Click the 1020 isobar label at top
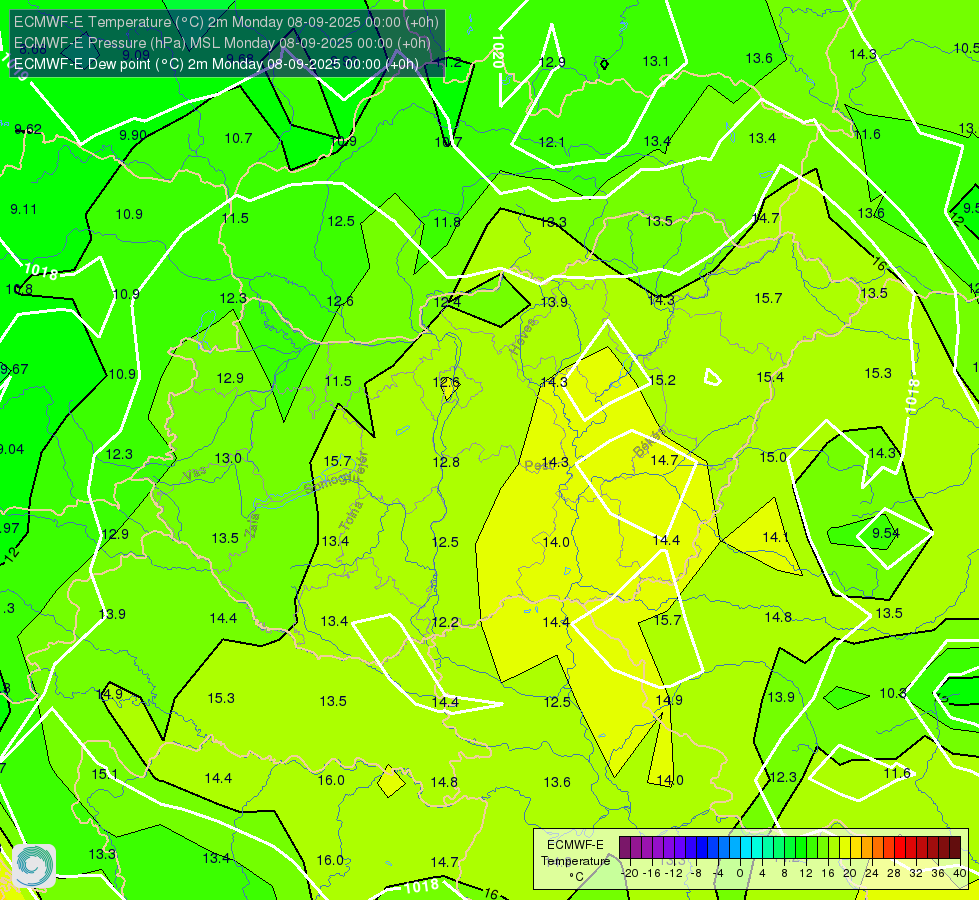The image size is (979, 900). 498,51
